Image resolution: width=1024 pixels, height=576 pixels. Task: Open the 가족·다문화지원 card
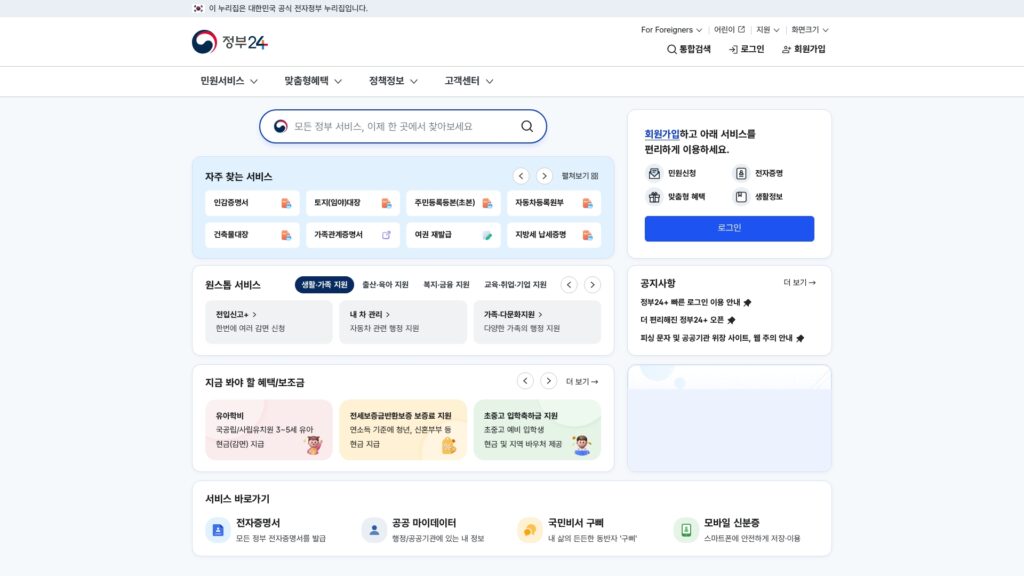tap(537, 321)
